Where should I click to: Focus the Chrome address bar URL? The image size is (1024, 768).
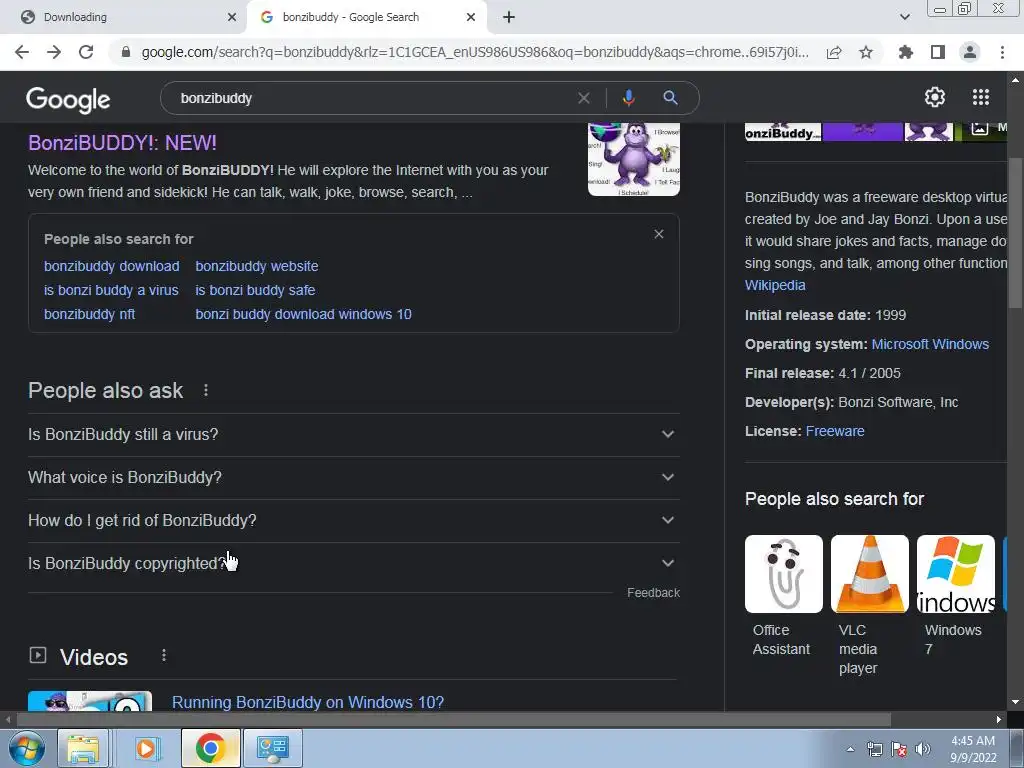coord(475,52)
